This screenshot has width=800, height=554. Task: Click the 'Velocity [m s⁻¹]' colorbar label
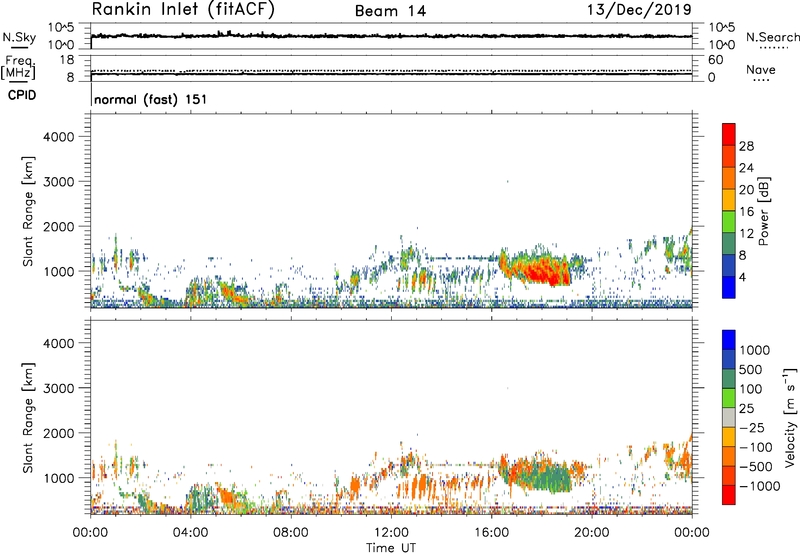point(790,418)
